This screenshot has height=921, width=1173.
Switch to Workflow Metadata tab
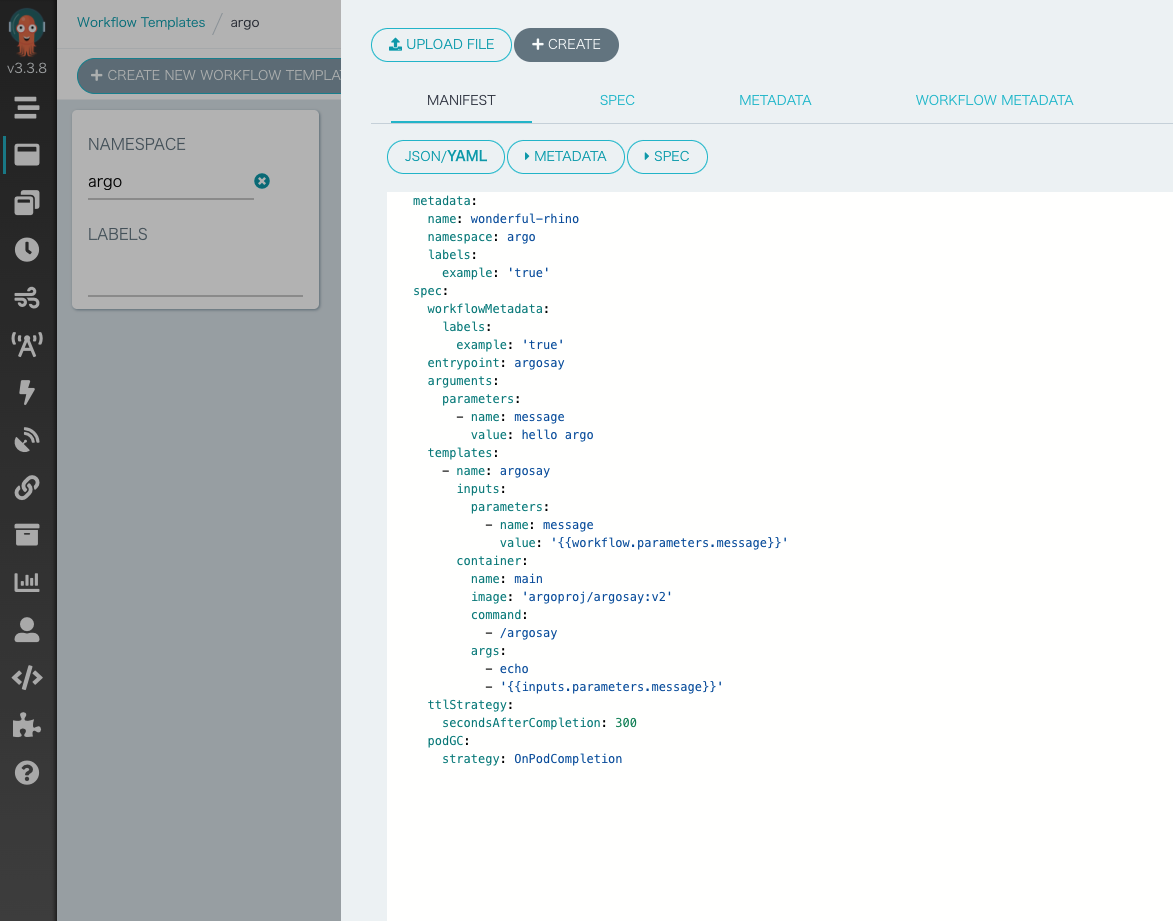tap(994, 100)
